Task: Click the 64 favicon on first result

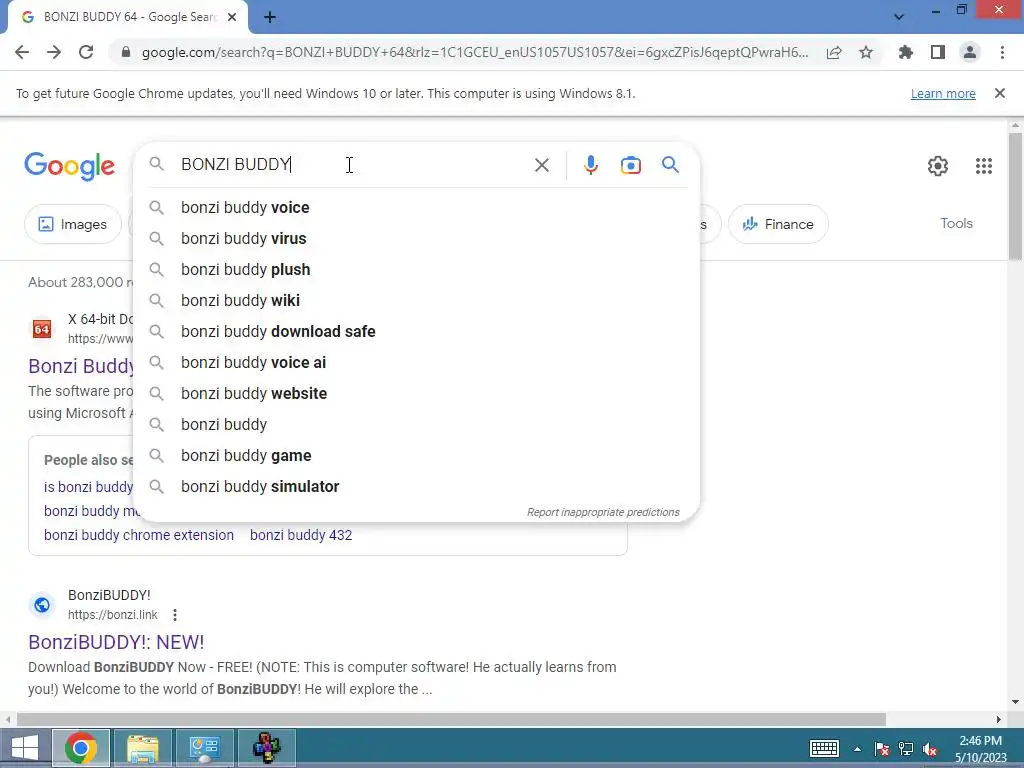Action: pos(42,329)
